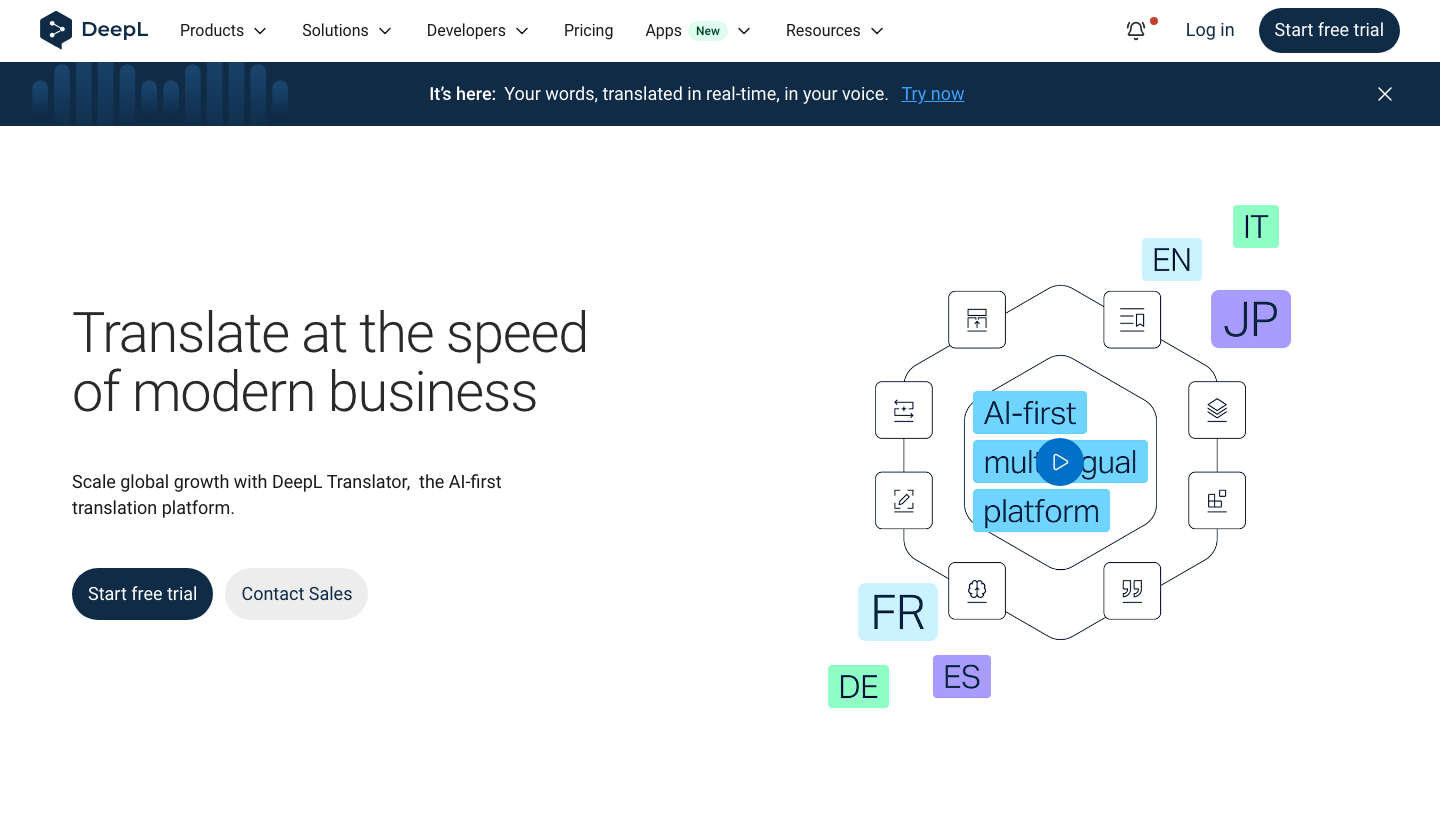Expand the Developers menu
Screen dimensions: 1440x820
click(x=478, y=31)
